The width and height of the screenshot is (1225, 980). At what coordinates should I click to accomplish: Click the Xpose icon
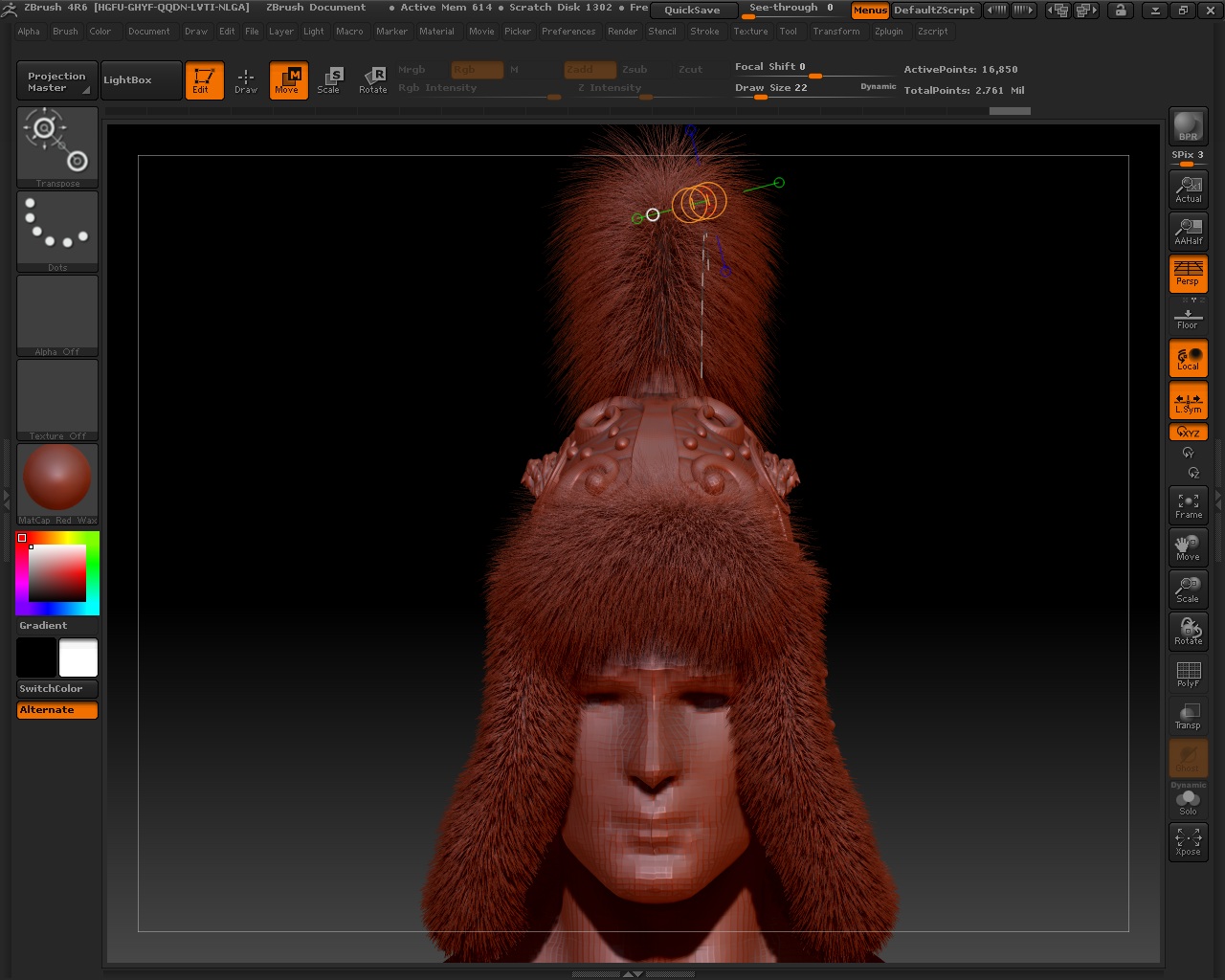(1188, 842)
